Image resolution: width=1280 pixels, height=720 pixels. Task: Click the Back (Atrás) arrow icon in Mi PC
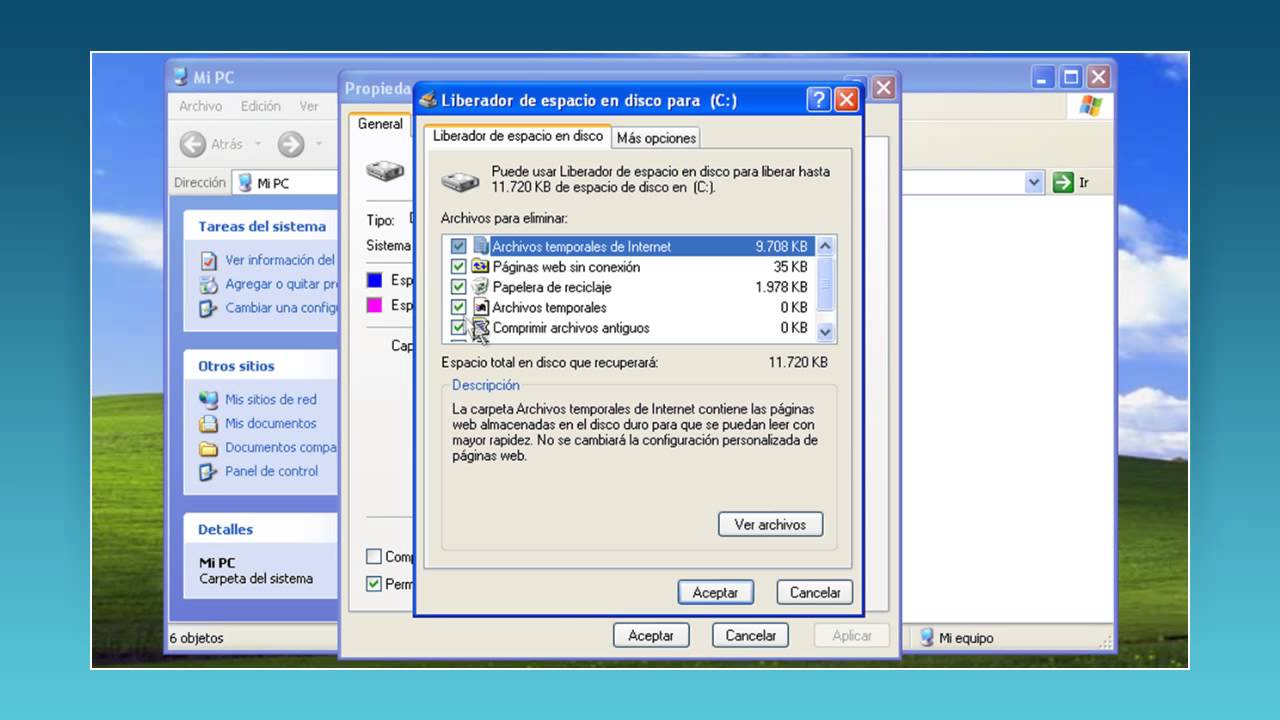(x=193, y=145)
